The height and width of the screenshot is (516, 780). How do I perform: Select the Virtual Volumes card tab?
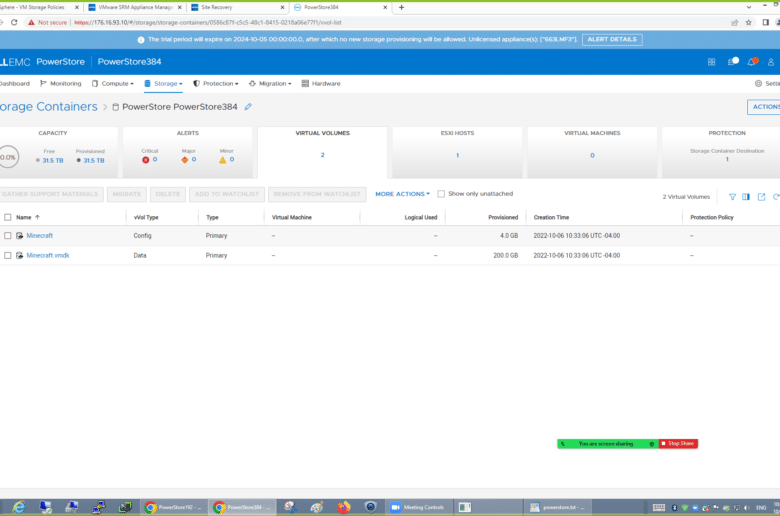tap(322, 152)
